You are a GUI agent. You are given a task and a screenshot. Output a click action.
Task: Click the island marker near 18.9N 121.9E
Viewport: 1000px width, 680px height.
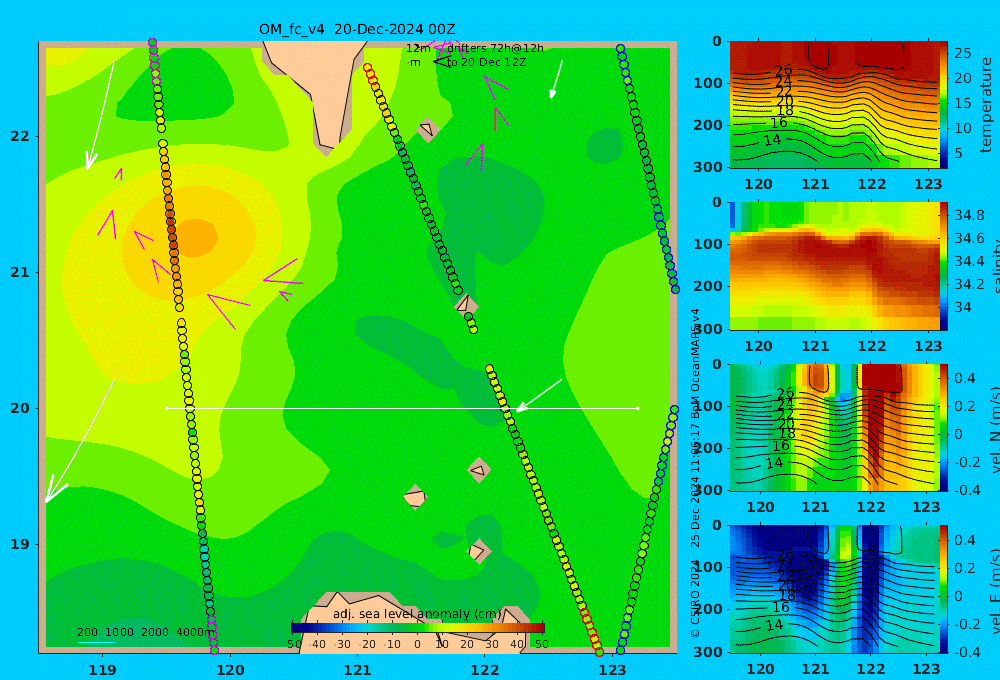coord(478,551)
